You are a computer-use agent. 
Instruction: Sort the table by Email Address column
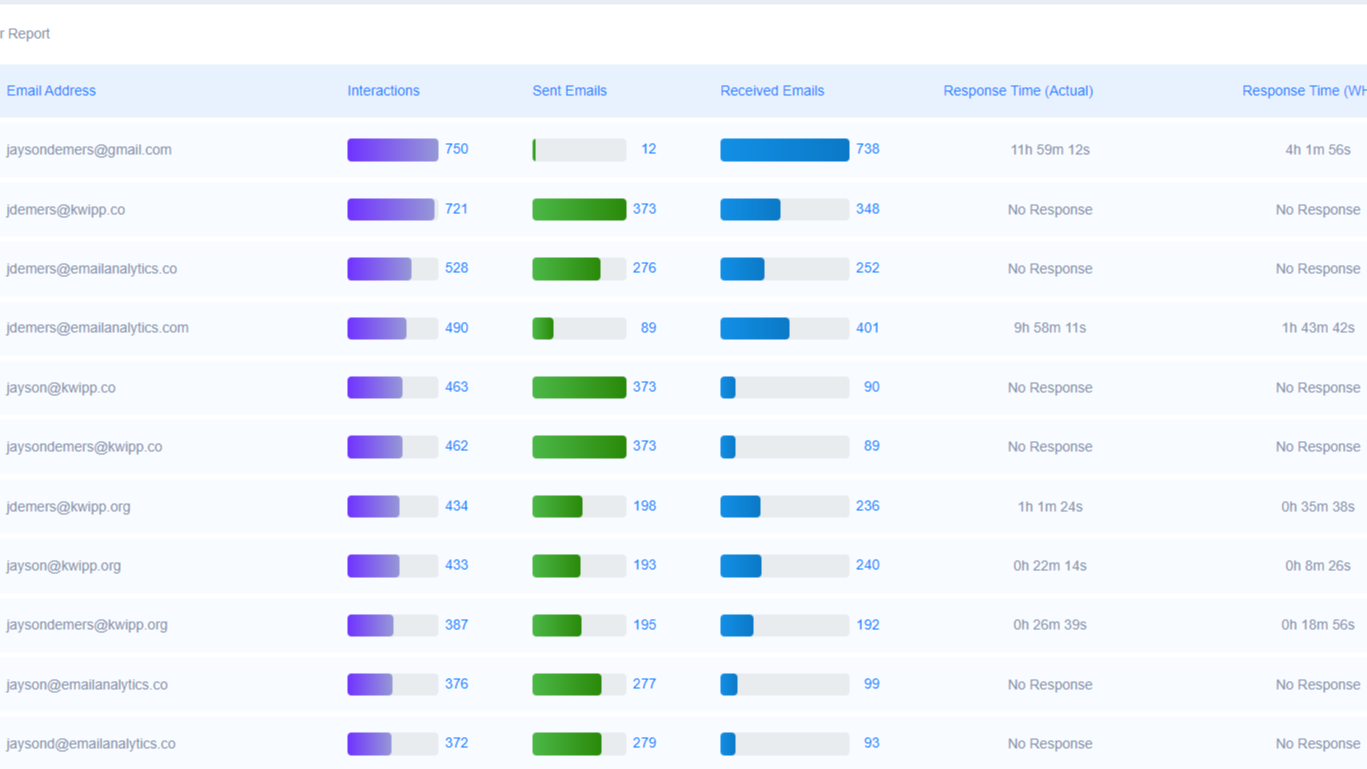51,90
